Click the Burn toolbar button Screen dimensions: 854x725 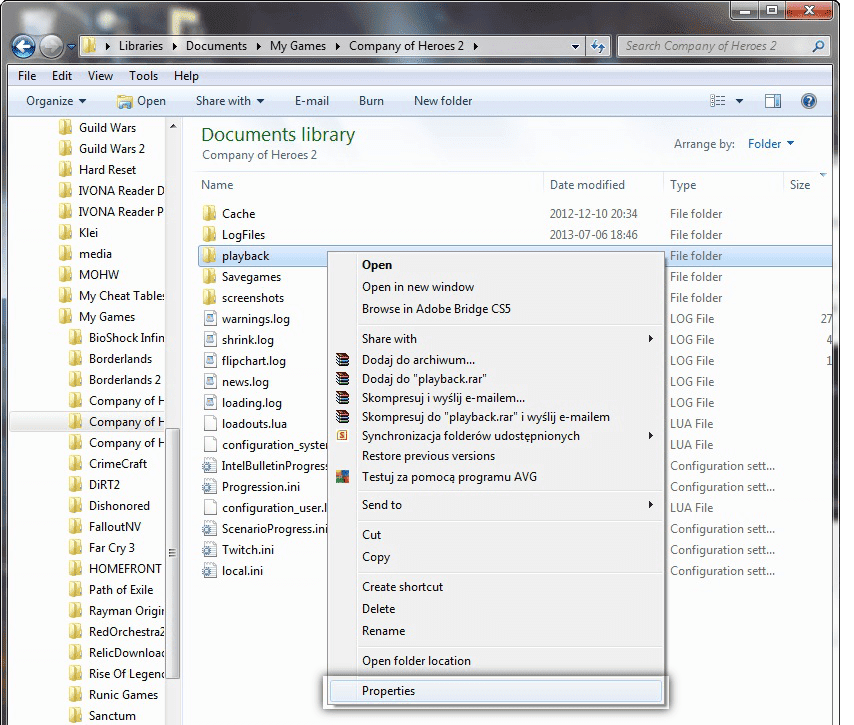(371, 100)
